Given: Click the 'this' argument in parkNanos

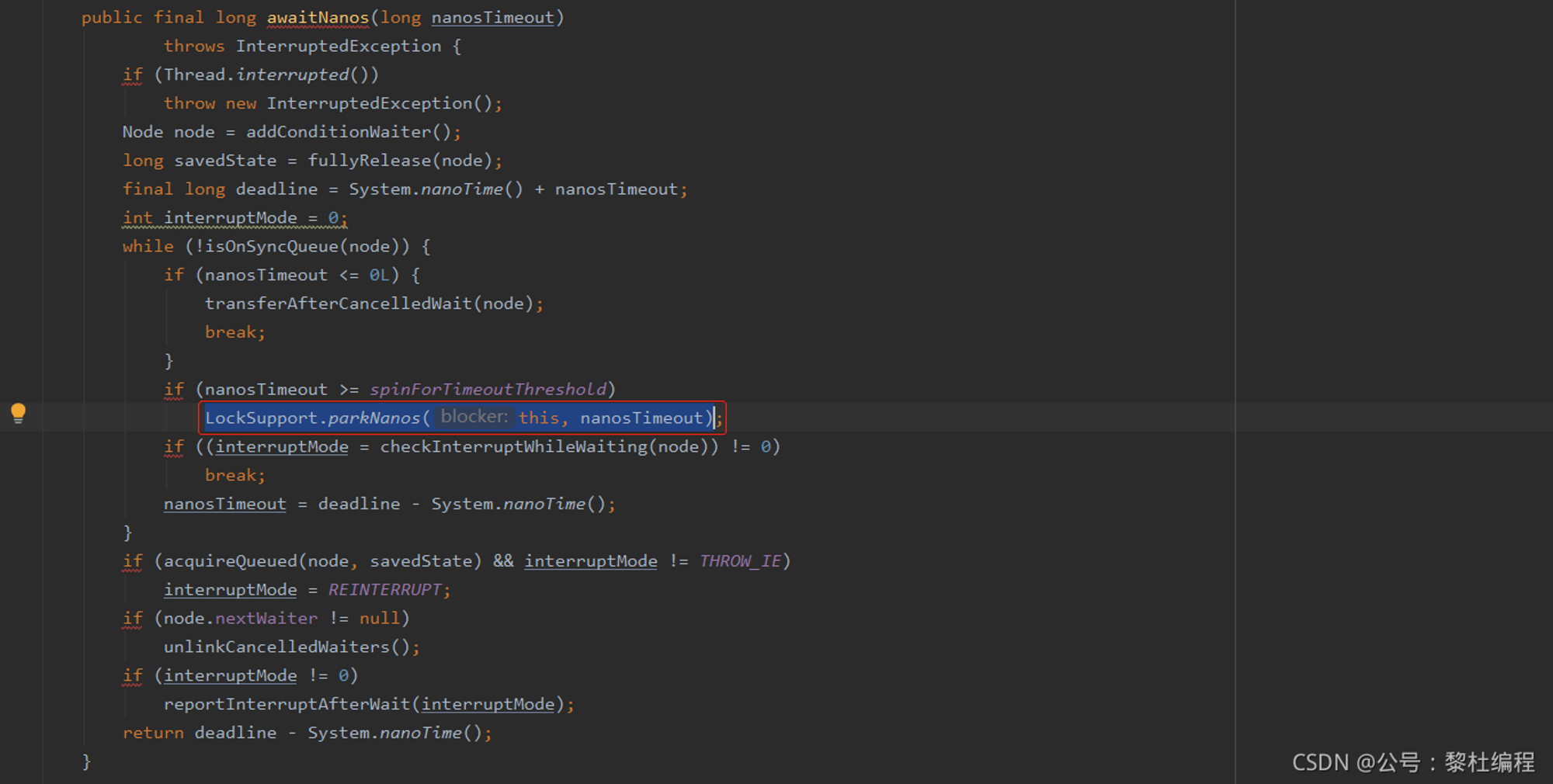Looking at the screenshot, I should (x=539, y=418).
